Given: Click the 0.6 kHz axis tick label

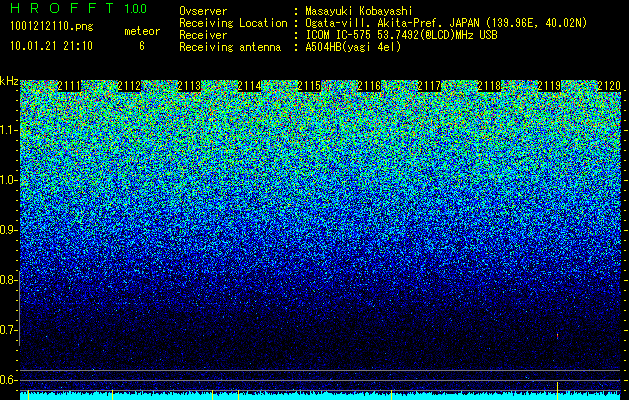Looking at the screenshot, I should [8, 380].
